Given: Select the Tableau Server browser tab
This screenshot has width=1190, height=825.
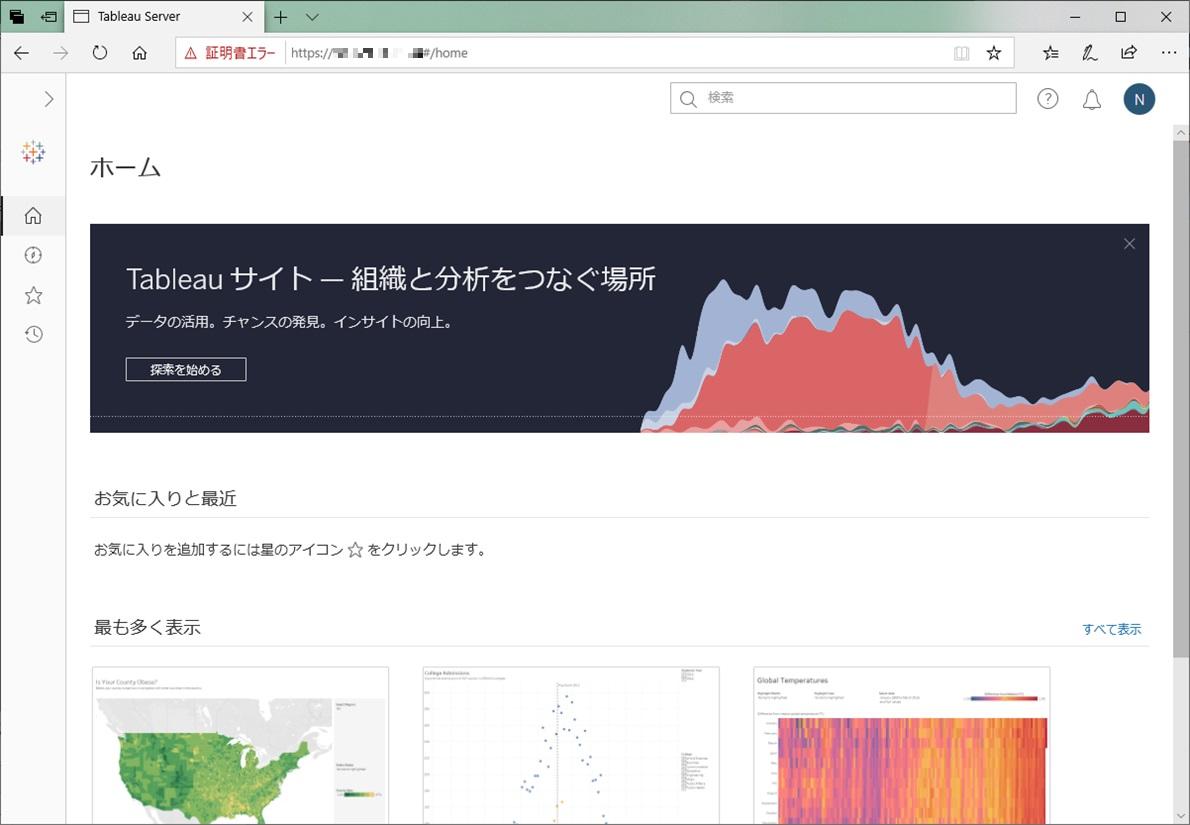Looking at the screenshot, I should [163, 17].
